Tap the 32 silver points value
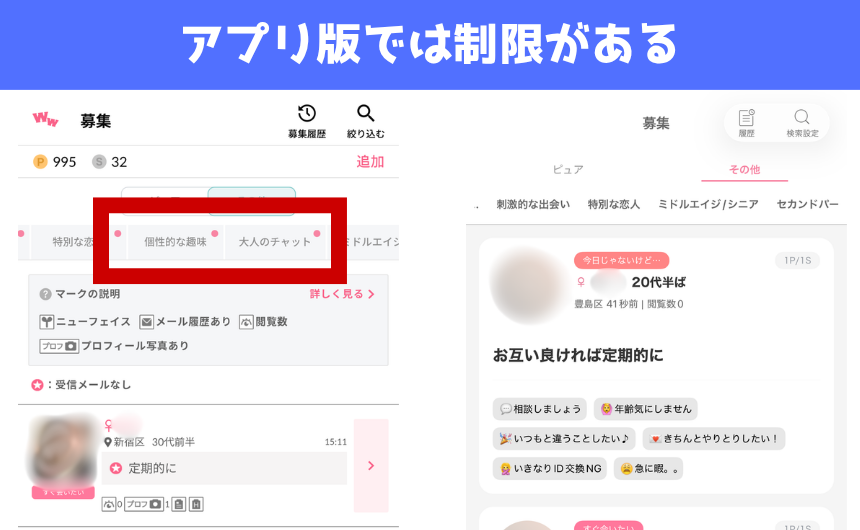860x530 pixels. tap(119, 162)
